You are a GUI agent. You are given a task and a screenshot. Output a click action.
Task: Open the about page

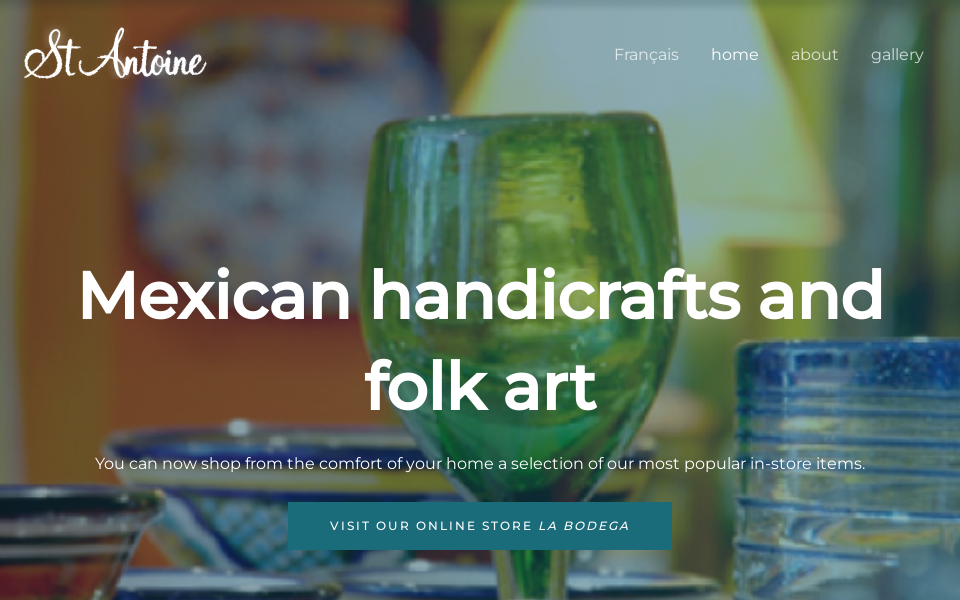(x=814, y=54)
